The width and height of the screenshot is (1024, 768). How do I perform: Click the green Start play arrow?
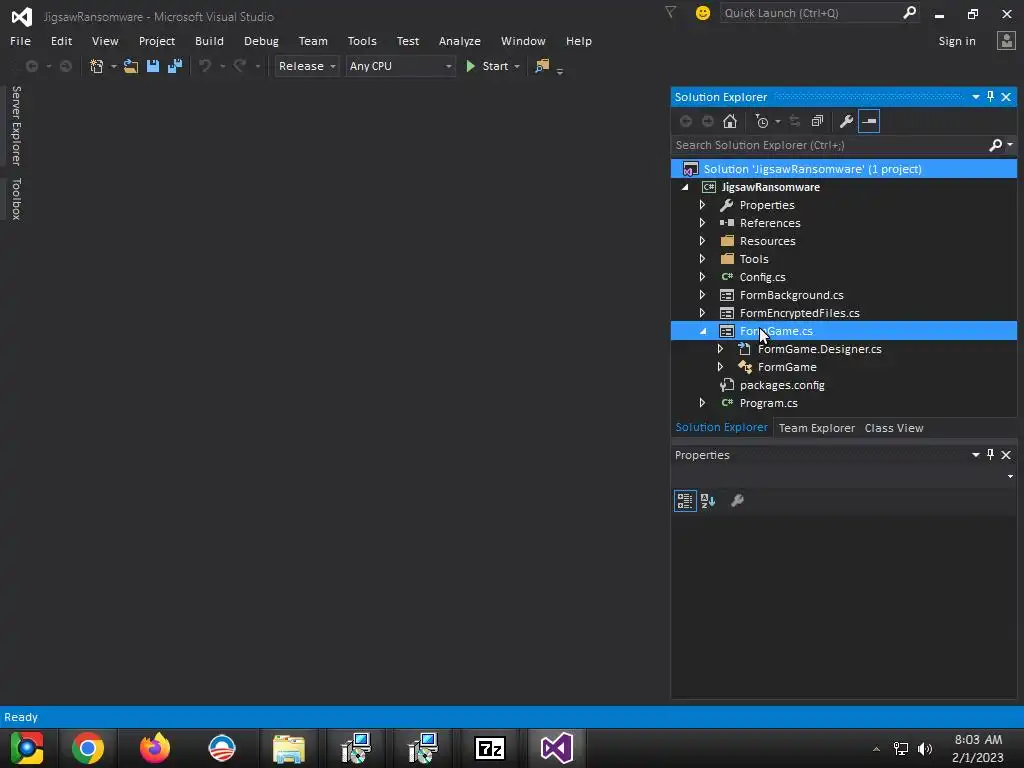(x=470, y=66)
